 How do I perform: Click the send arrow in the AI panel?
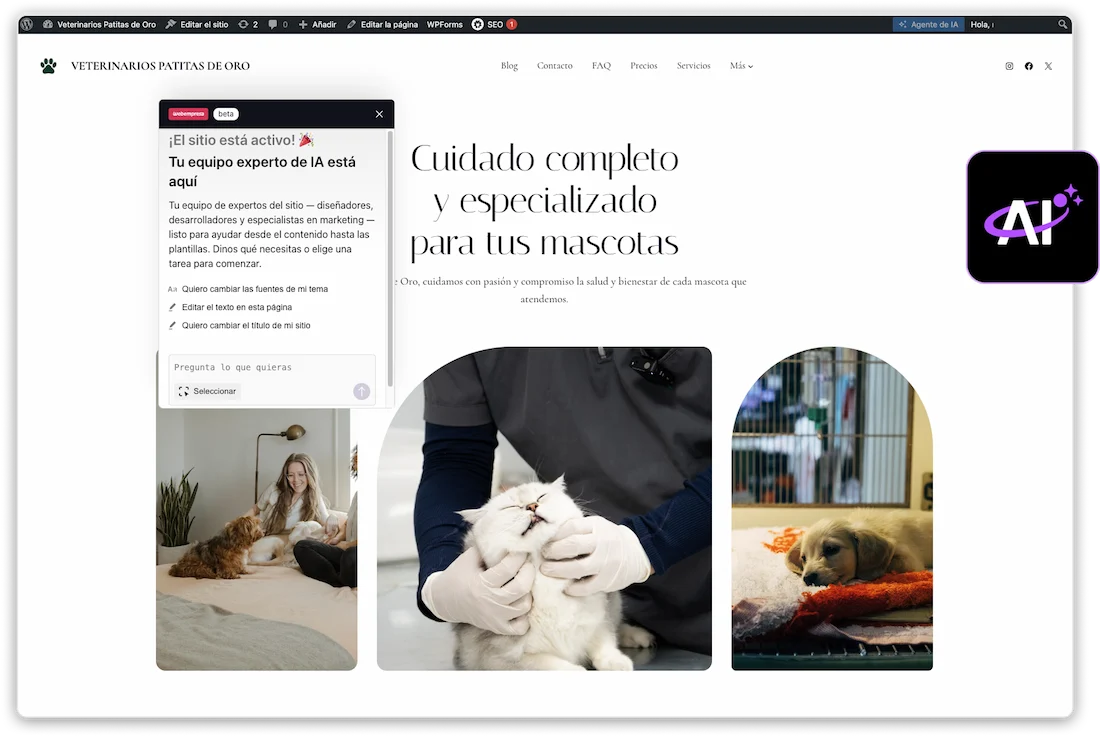tap(361, 391)
